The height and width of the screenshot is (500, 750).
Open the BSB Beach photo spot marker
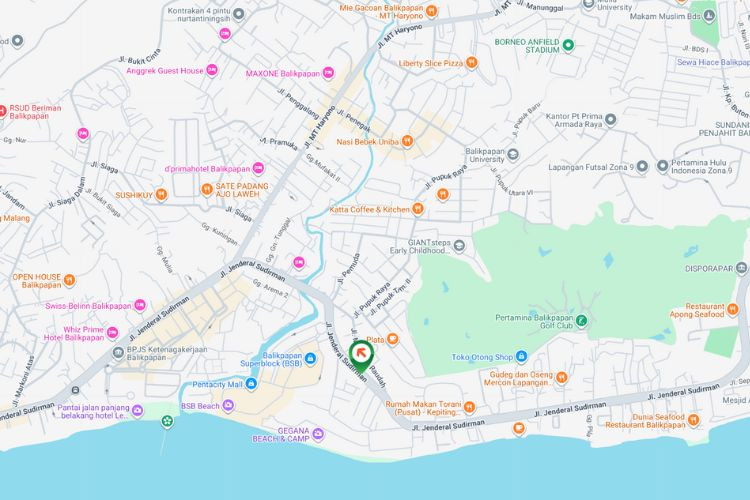tap(228, 406)
